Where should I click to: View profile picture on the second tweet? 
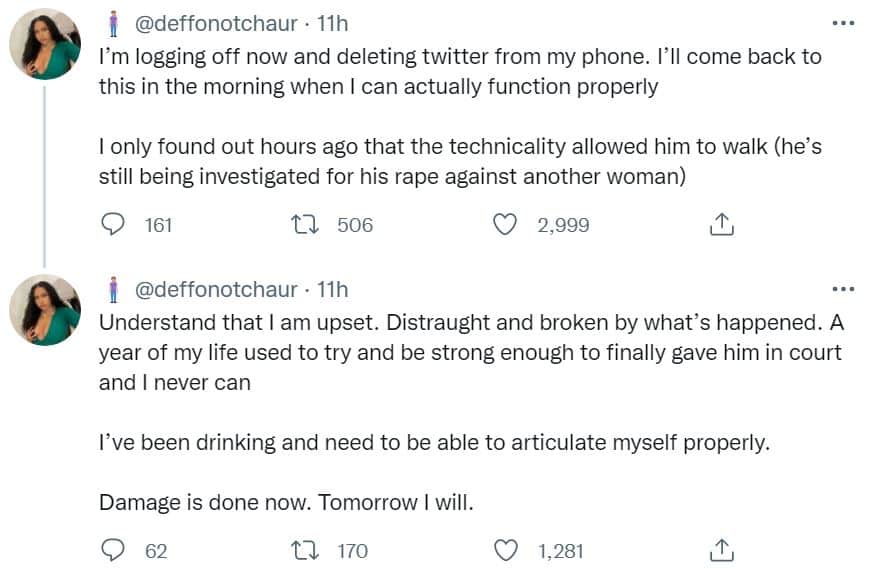click(x=45, y=310)
